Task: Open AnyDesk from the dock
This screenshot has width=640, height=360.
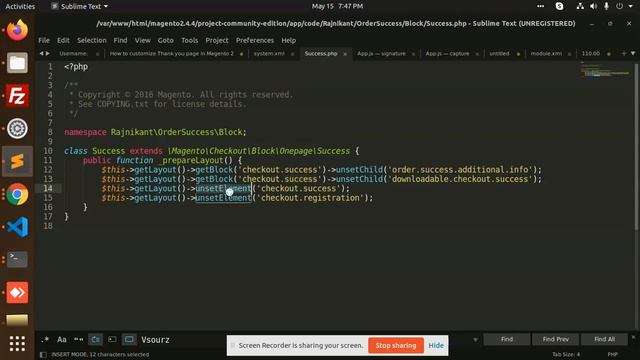Action: pos(17,293)
